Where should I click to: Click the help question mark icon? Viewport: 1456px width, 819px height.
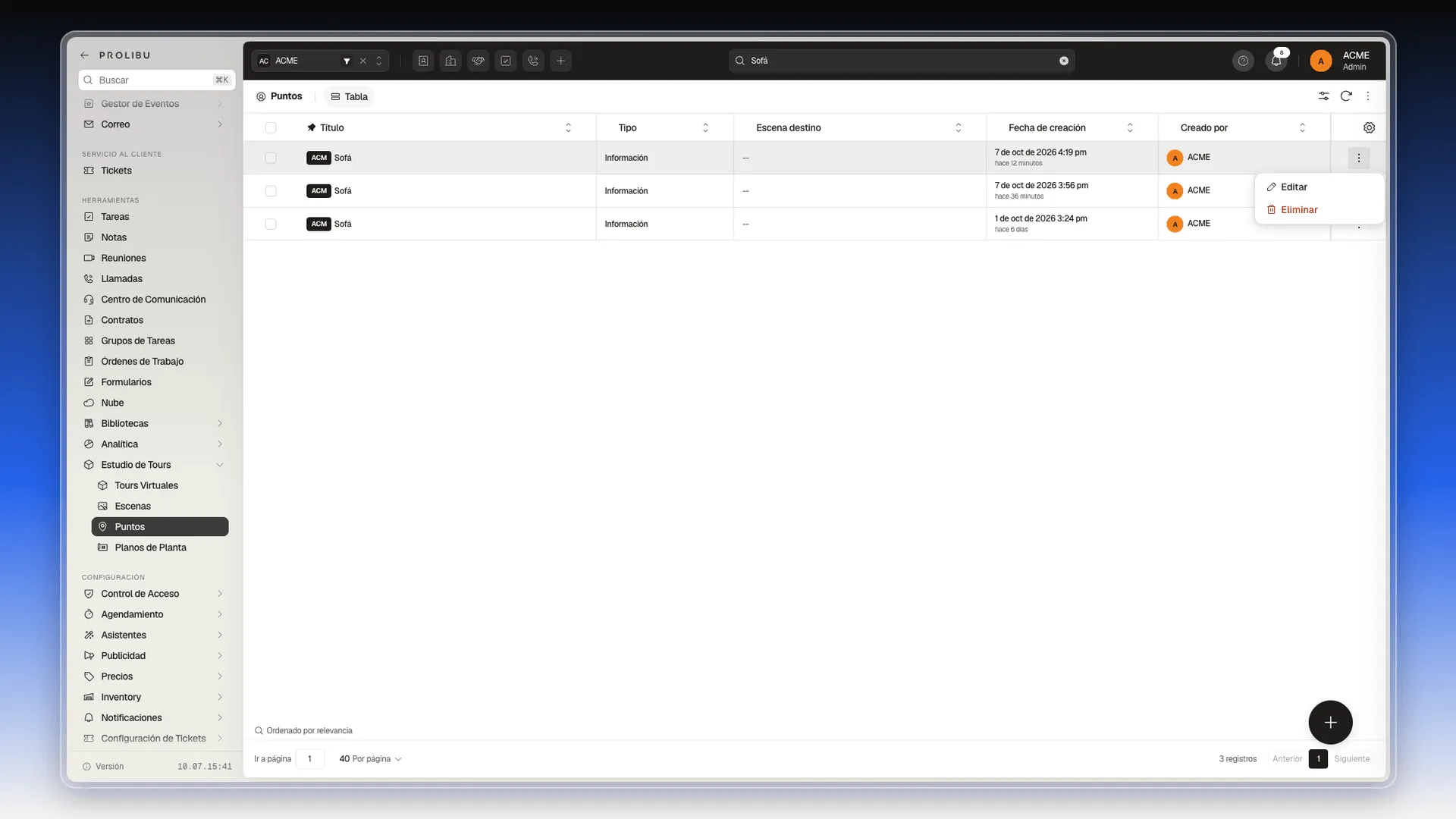1243,61
